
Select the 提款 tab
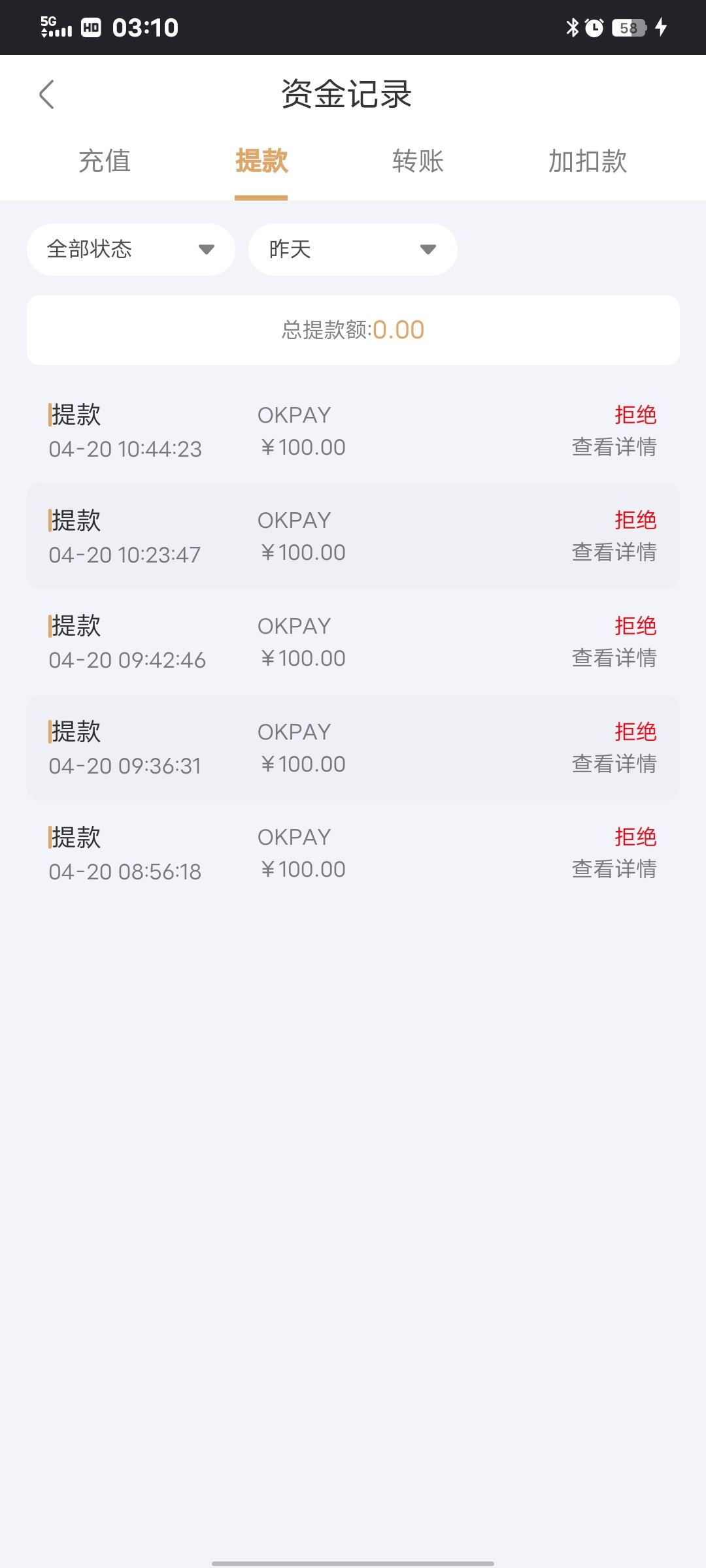[261, 161]
